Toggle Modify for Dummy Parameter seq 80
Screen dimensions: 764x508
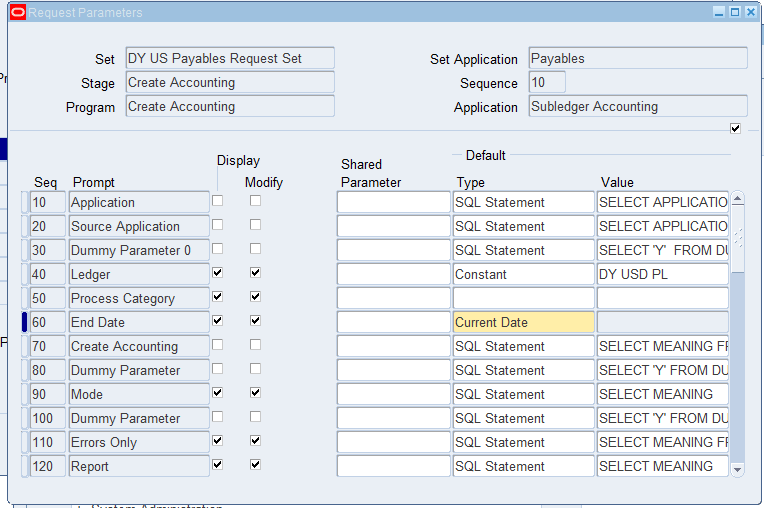255,369
